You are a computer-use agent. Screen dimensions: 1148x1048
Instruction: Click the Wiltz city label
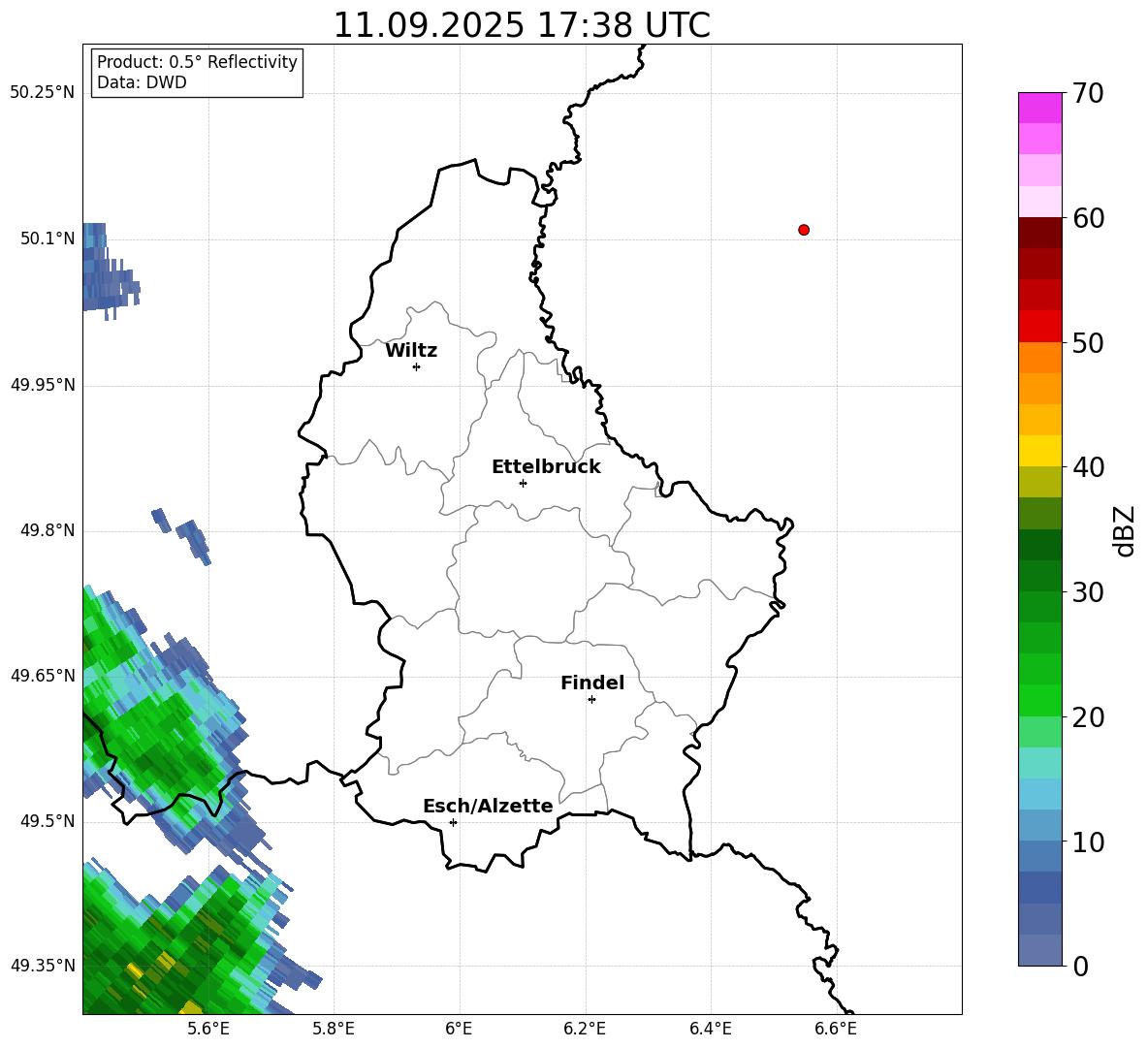click(x=411, y=351)
